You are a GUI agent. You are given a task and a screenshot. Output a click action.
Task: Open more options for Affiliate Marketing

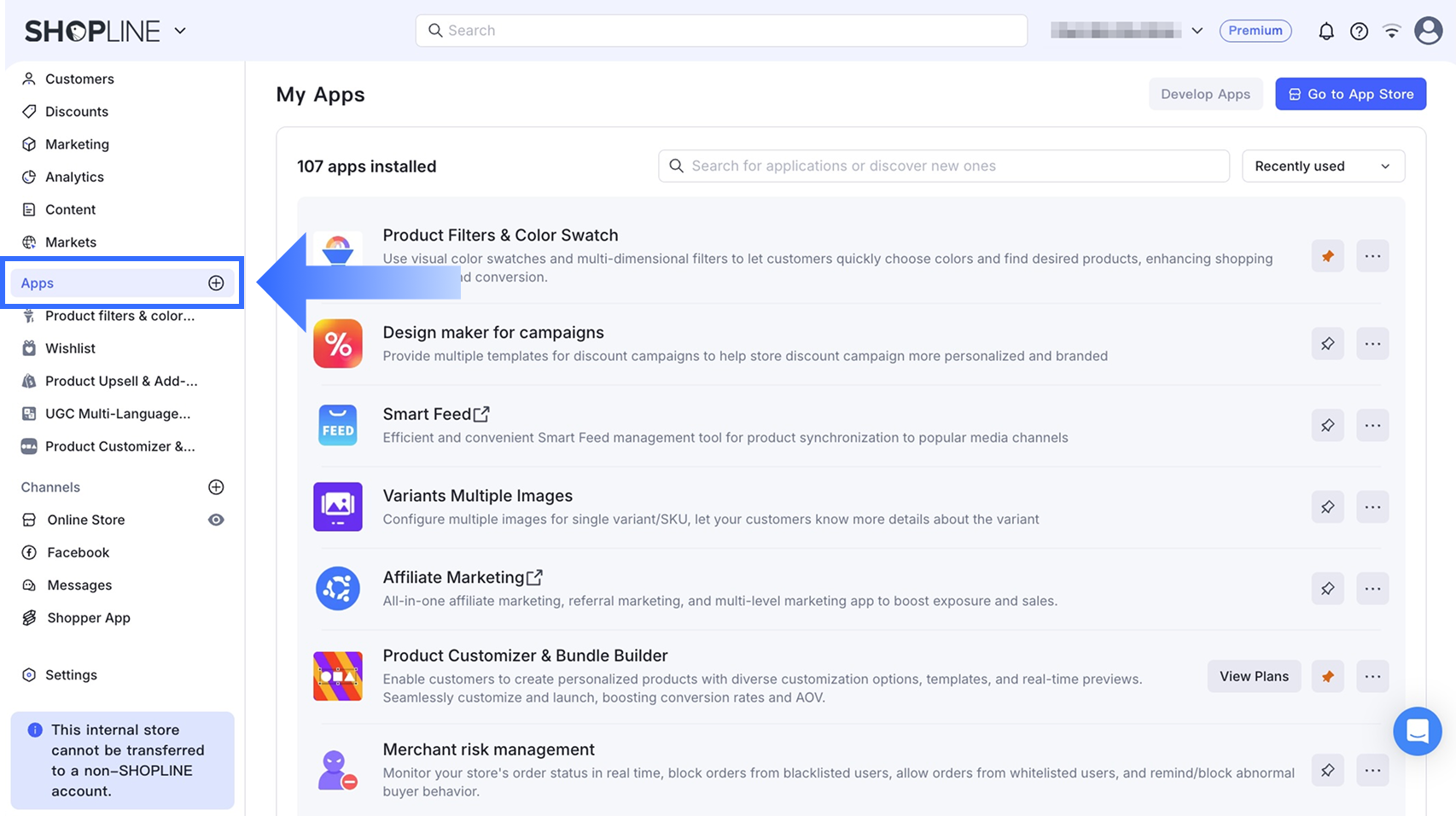coord(1372,589)
